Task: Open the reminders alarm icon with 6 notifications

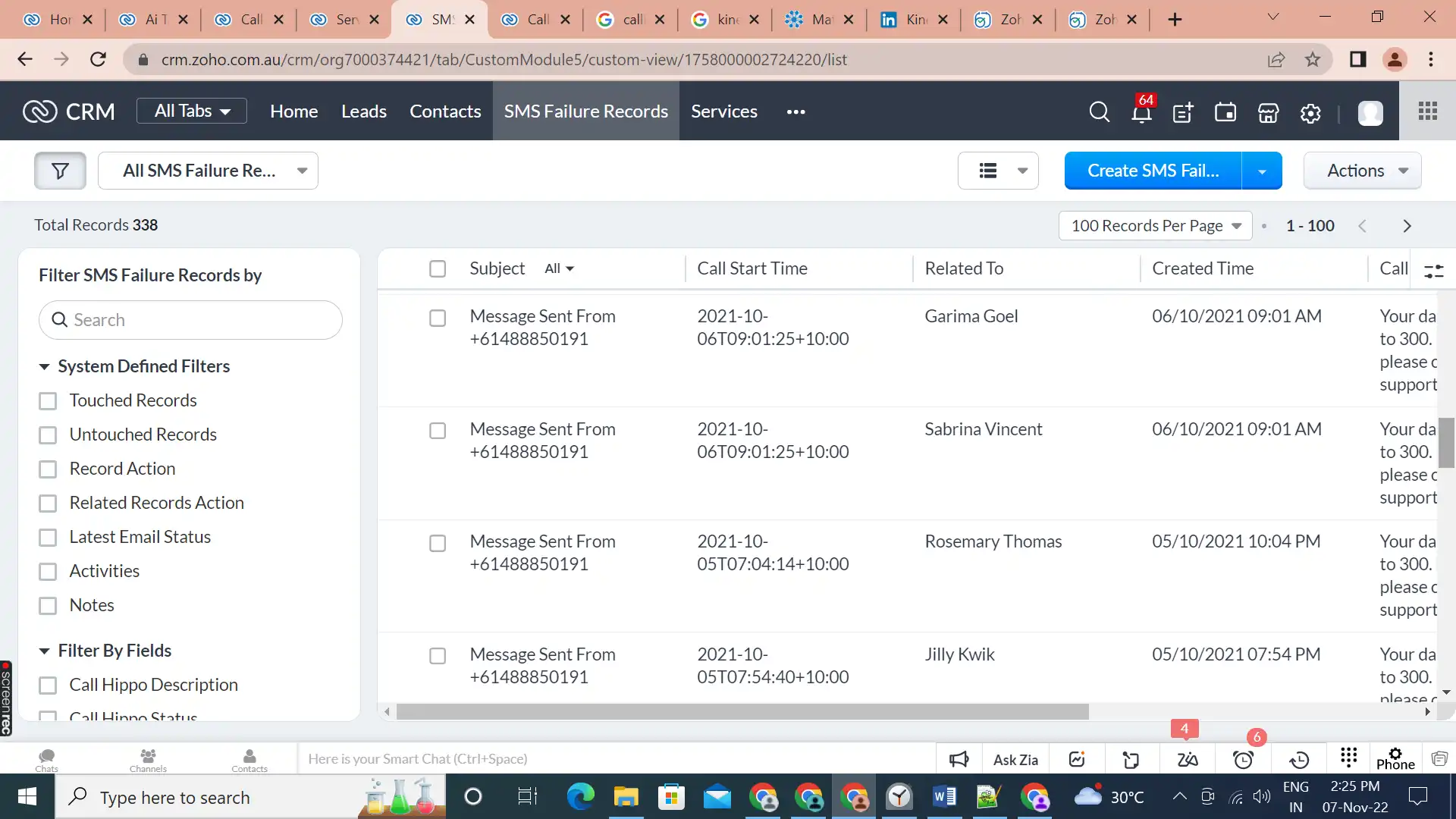Action: click(x=1243, y=758)
